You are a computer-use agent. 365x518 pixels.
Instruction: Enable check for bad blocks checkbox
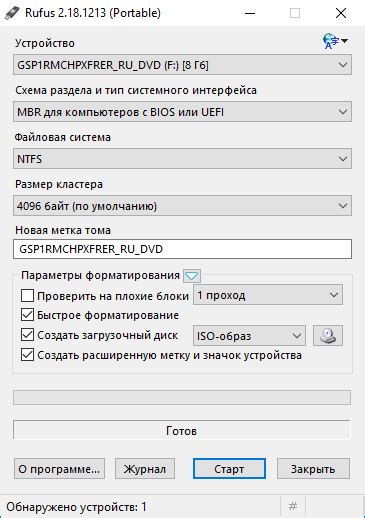coord(27,295)
